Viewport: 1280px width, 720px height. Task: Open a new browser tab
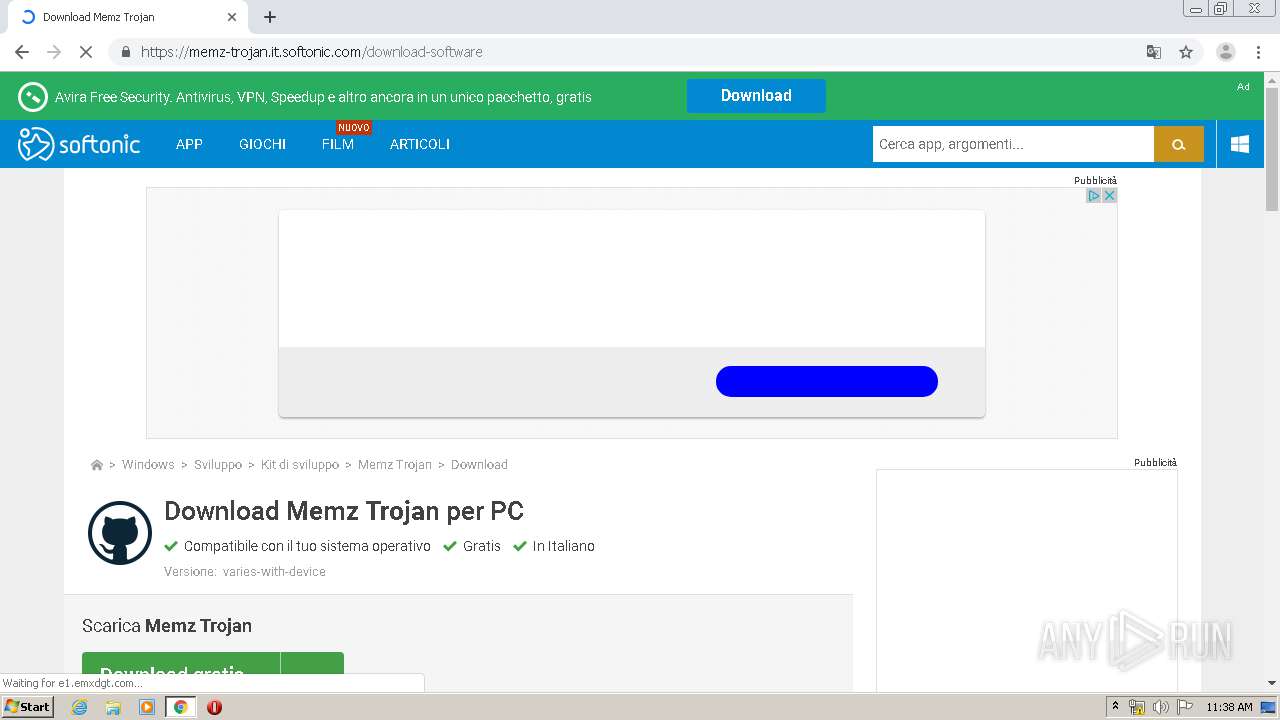pyautogui.click(x=270, y=17)
